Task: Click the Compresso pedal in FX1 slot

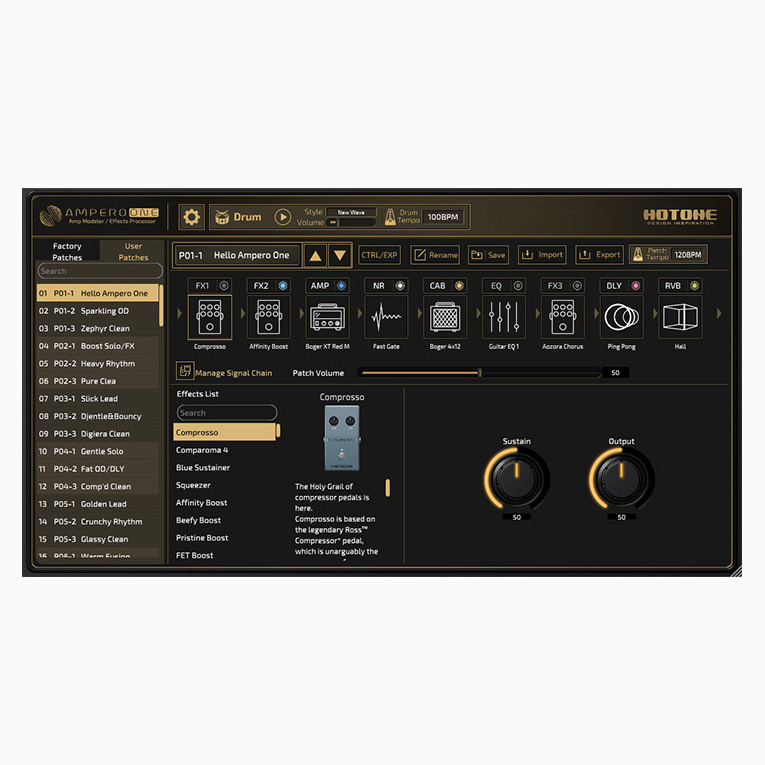Action: coord(209,318)
